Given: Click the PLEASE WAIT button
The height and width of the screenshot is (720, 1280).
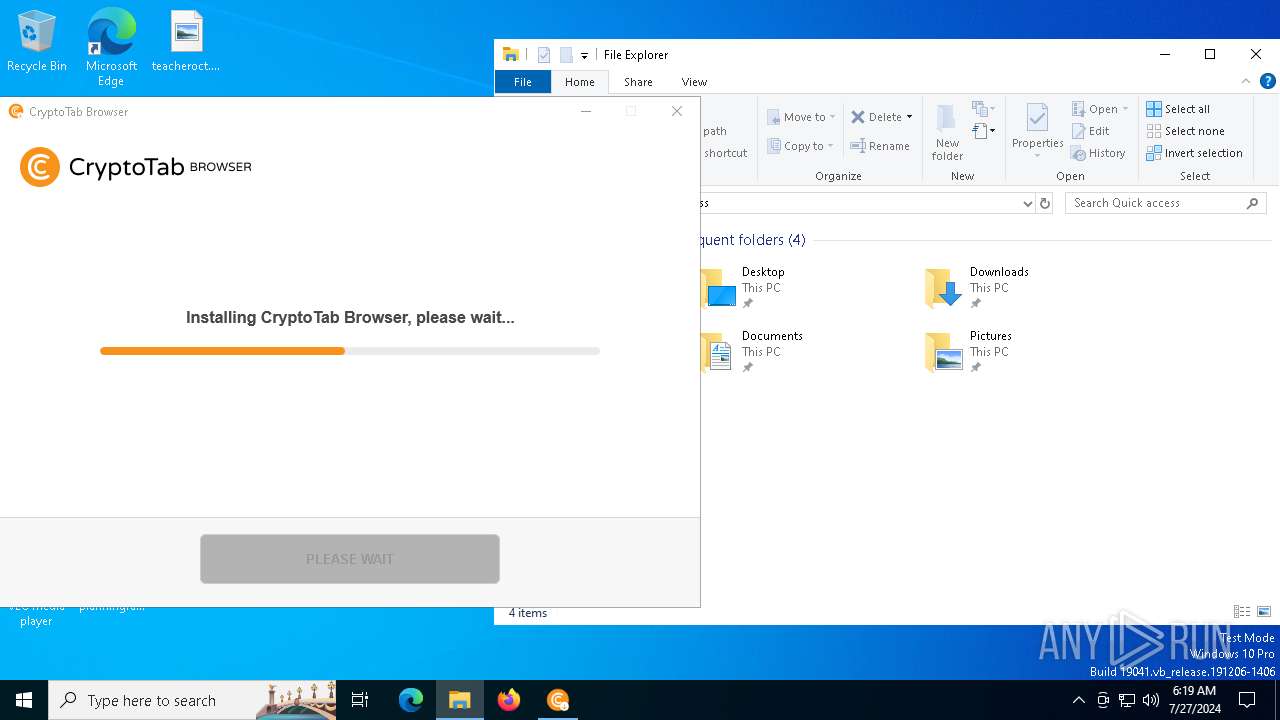Looking at the screenshot, I should coord(350,559).
